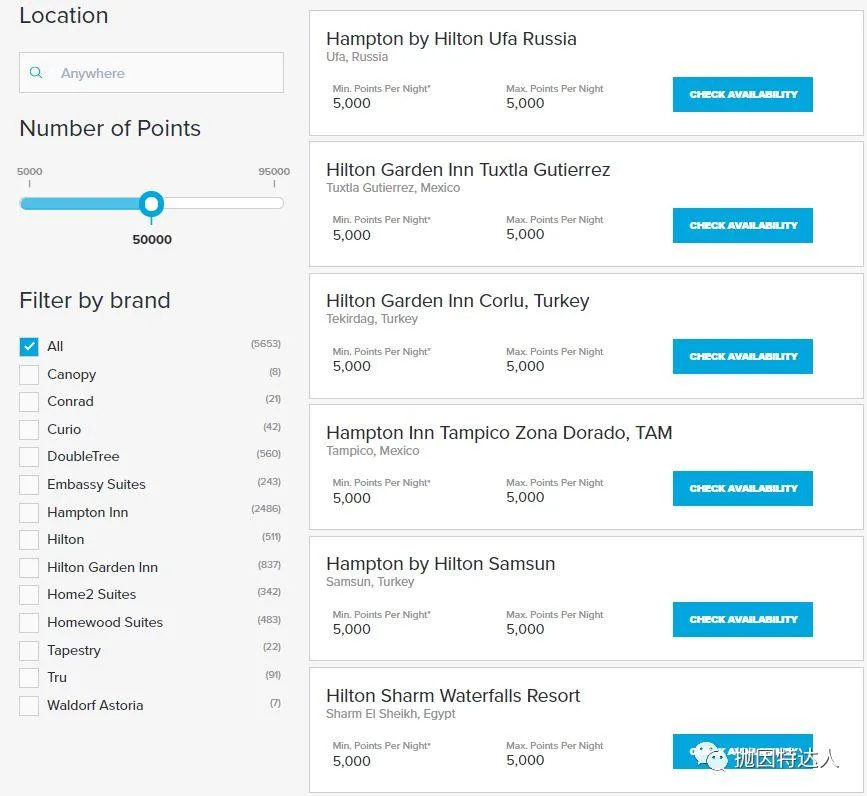The image size is (867, 796).
Task: Open the Hampton by Hilton Samsun title
Action: 441,564
